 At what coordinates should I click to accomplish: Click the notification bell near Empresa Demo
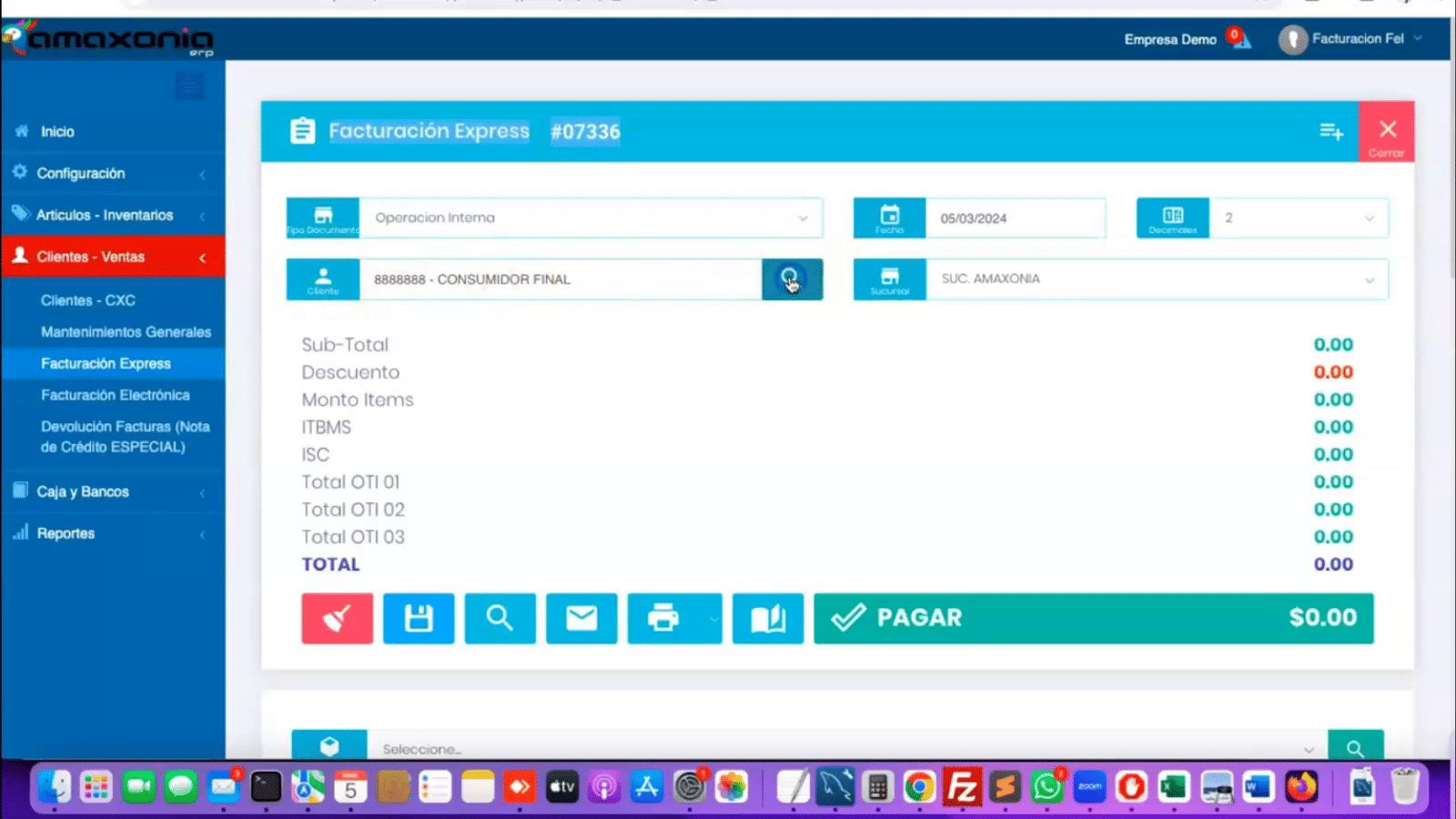click(x=1240, y=39)
